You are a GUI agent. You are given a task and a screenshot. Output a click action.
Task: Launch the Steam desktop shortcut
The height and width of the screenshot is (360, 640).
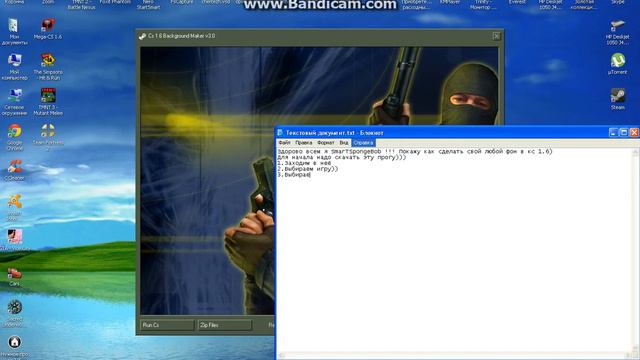pos(618,99)
